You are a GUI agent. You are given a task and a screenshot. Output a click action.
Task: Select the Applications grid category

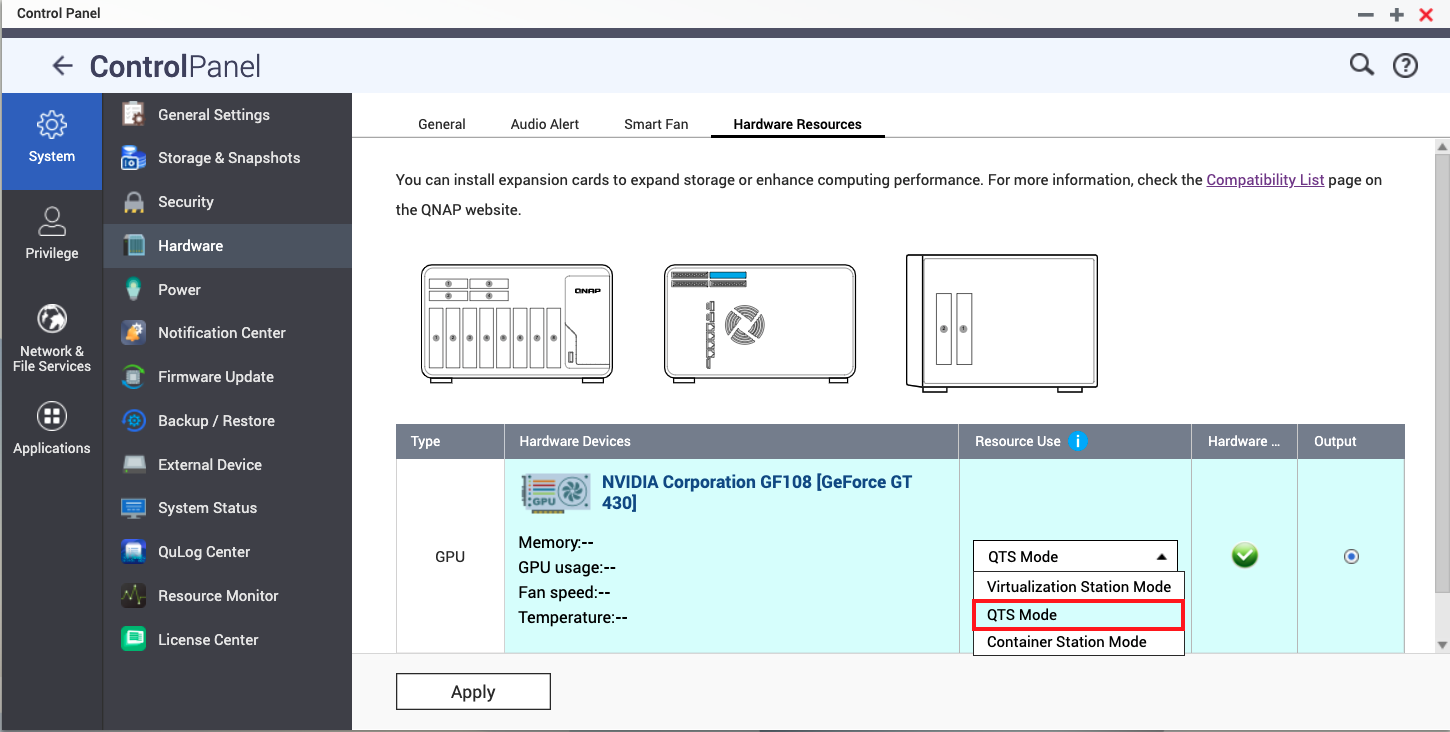click(51, 428)
